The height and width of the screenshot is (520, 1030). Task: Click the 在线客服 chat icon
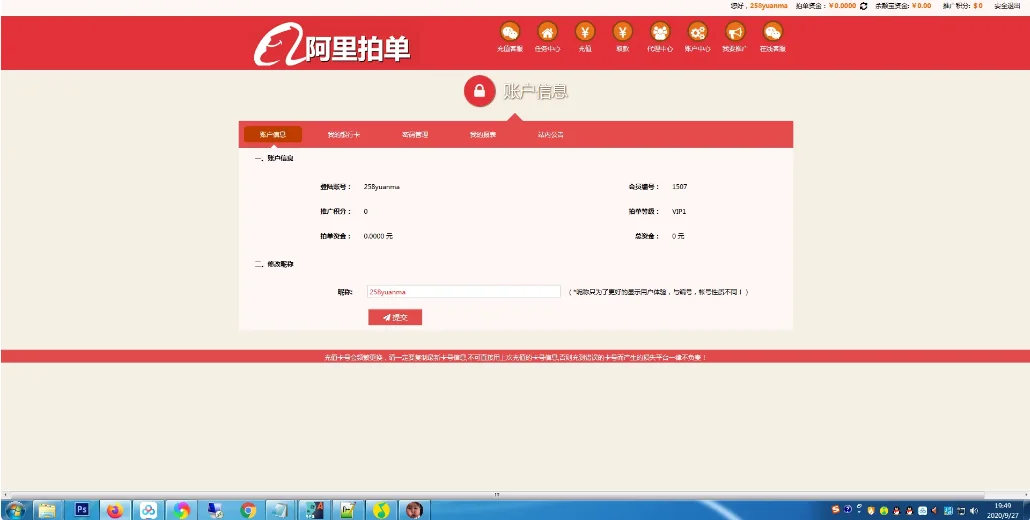772,33
